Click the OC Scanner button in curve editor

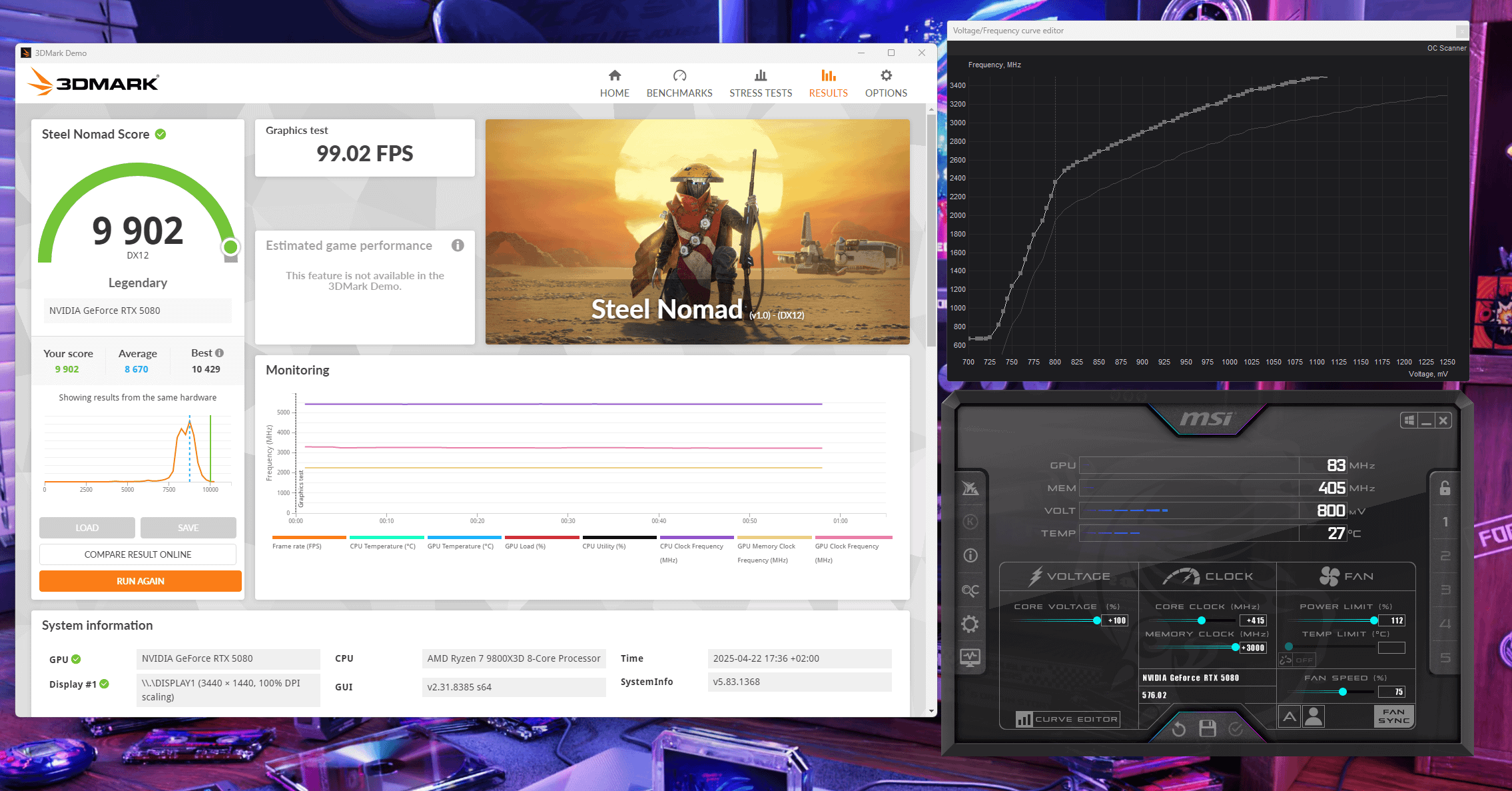[x=1447, y=48]
